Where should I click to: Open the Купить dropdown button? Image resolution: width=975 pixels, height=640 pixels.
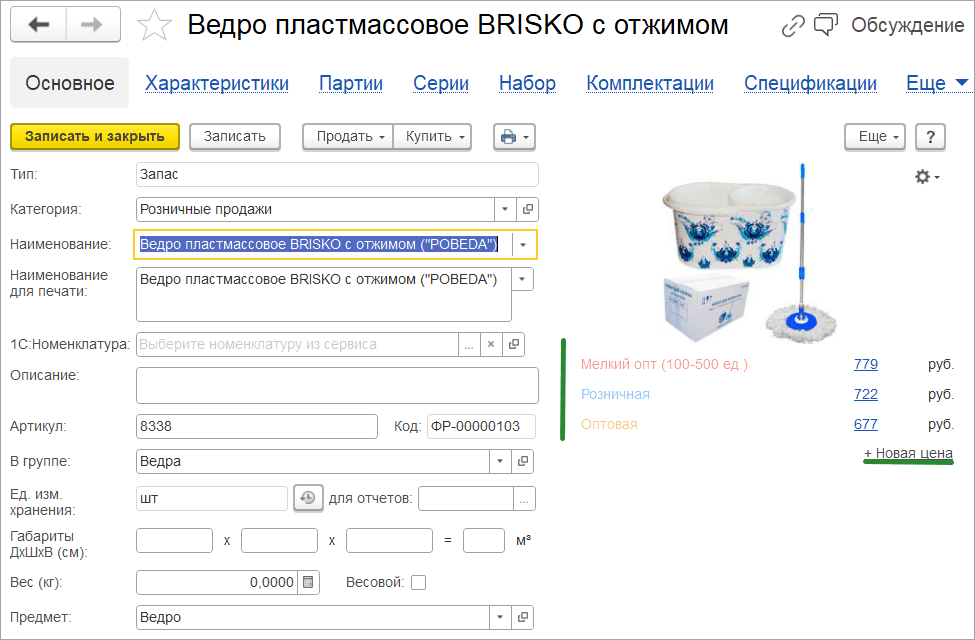pos(432,137)
